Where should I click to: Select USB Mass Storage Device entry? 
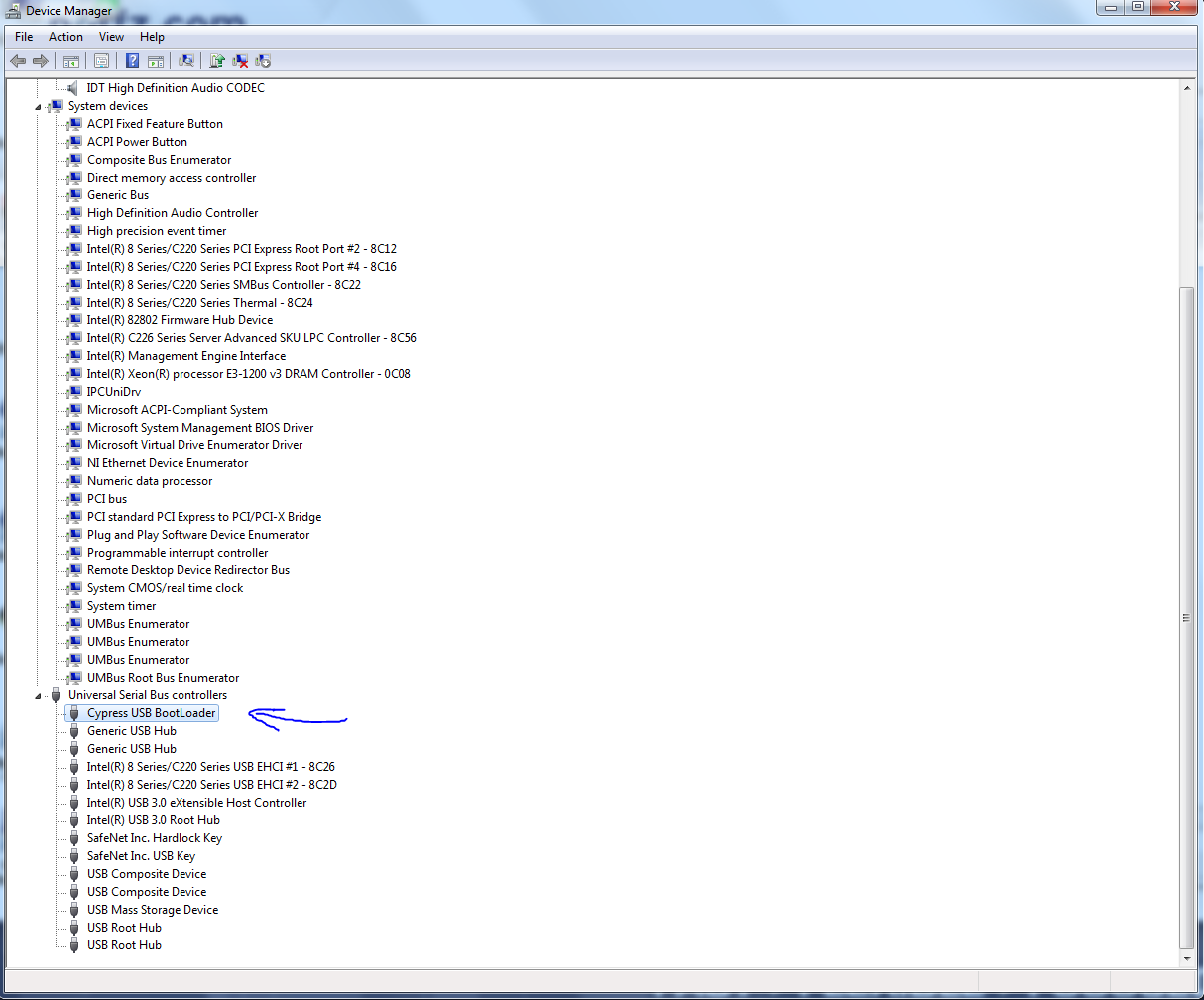(152, 910)
